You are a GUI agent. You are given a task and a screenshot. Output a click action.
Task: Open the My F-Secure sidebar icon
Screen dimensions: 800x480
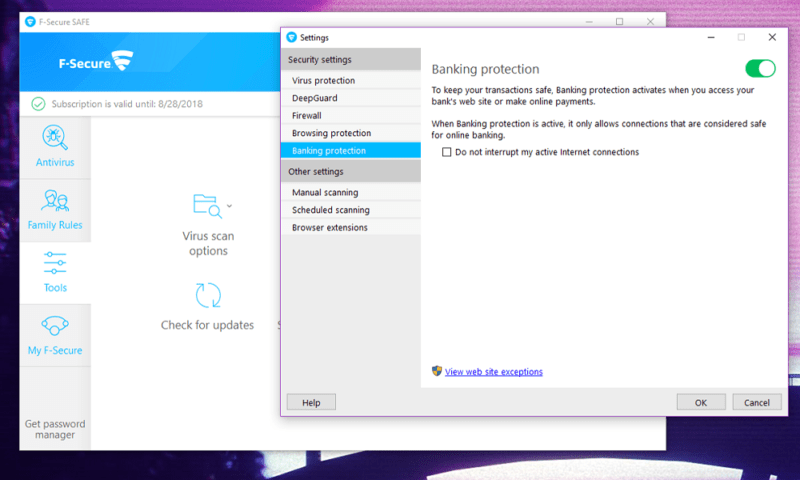click(x=55, y=326)
